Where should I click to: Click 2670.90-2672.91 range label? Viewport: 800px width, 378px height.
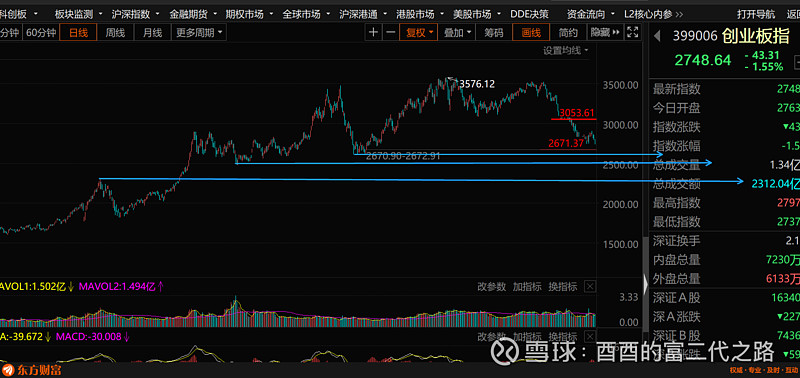tap(403, 157)
